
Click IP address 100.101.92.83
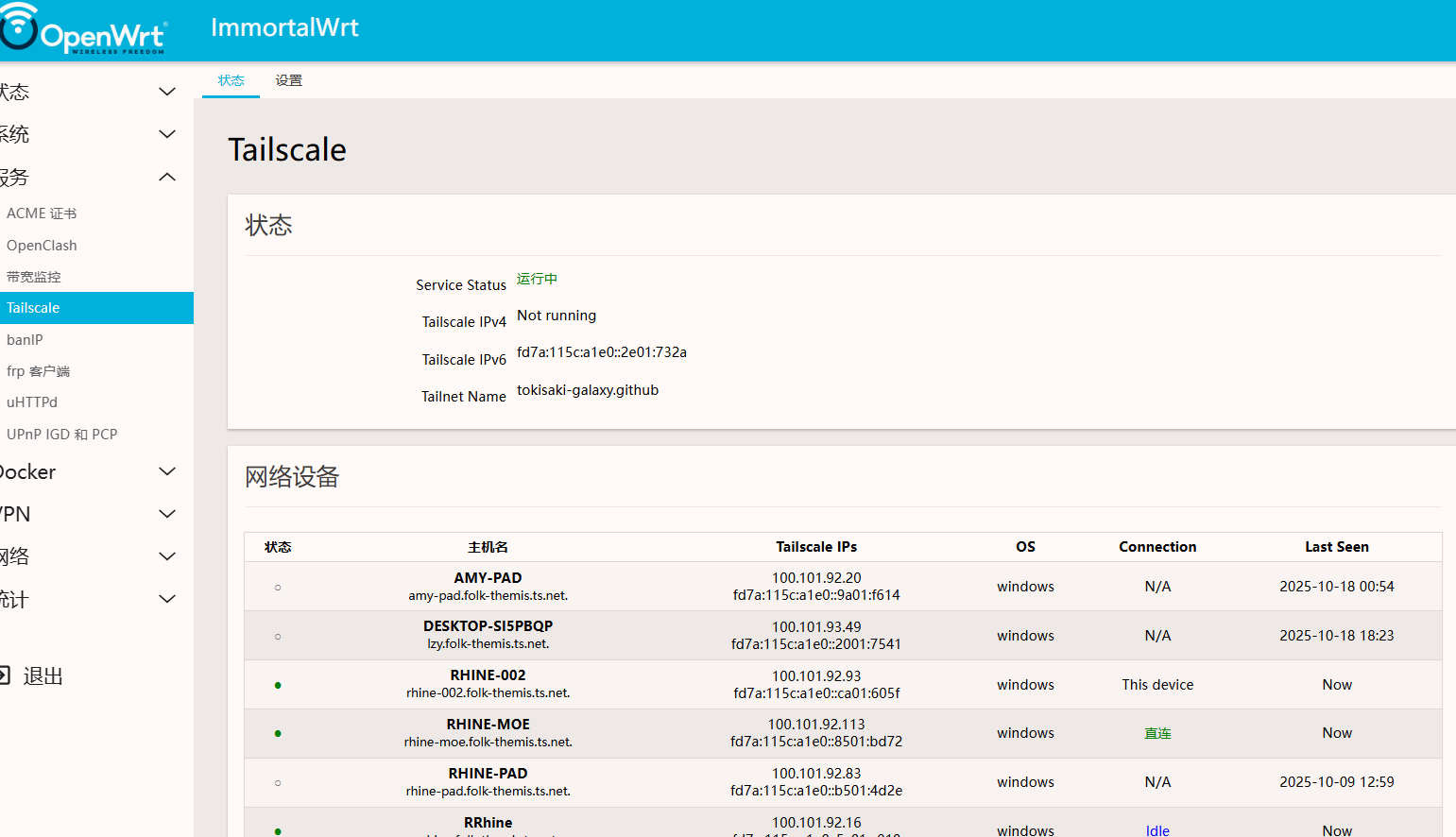click(x=816, y=774)
